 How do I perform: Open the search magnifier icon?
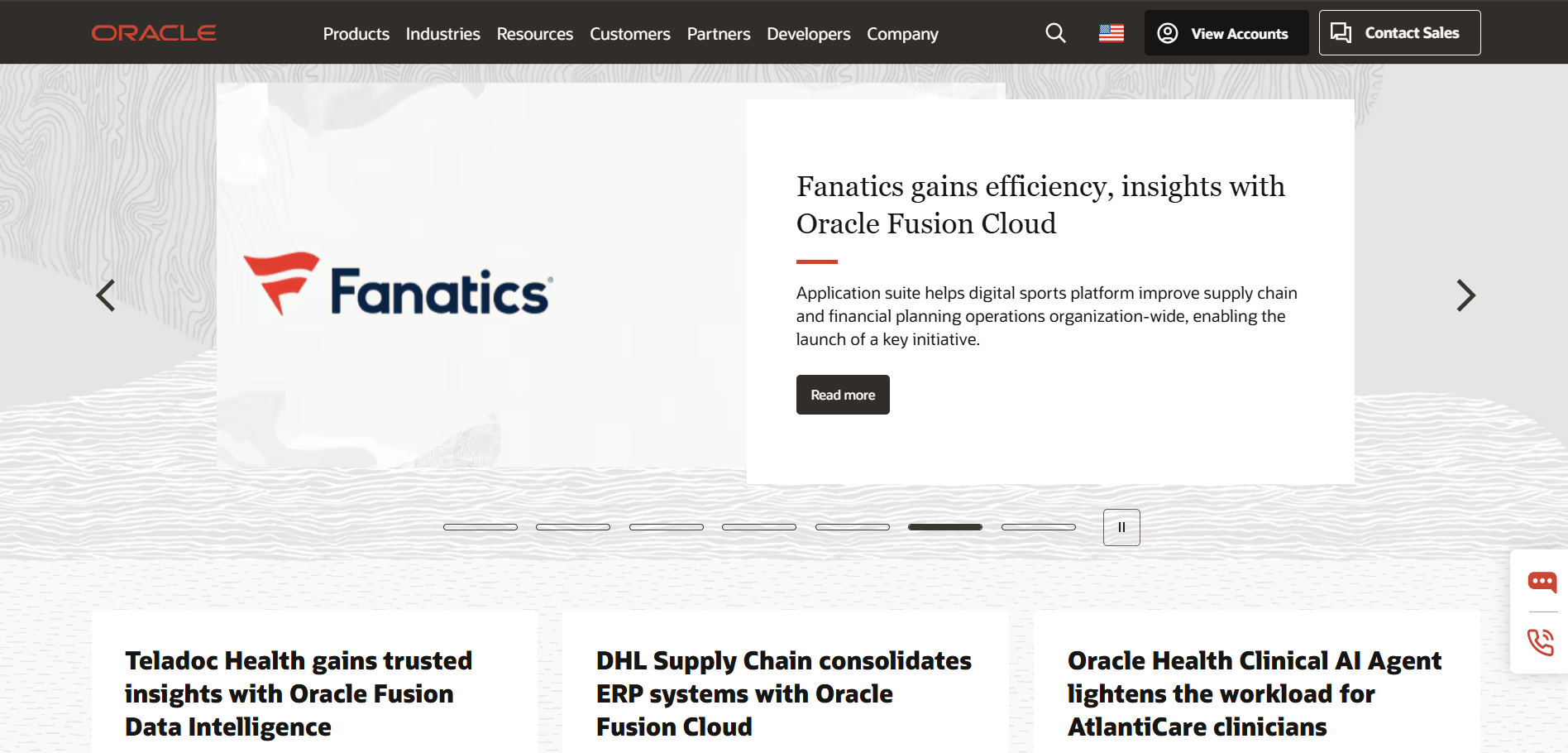1055,33
